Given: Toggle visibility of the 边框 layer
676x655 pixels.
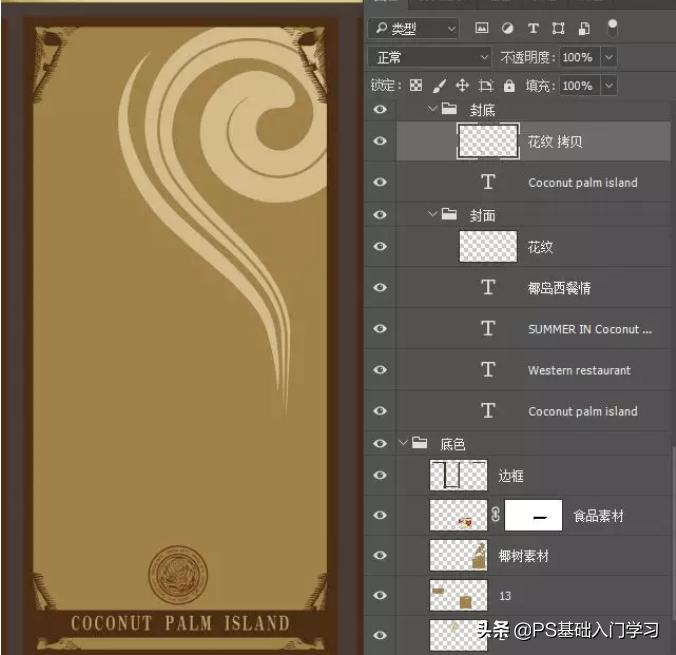Looking at the screenshot, I should (380, 476).
